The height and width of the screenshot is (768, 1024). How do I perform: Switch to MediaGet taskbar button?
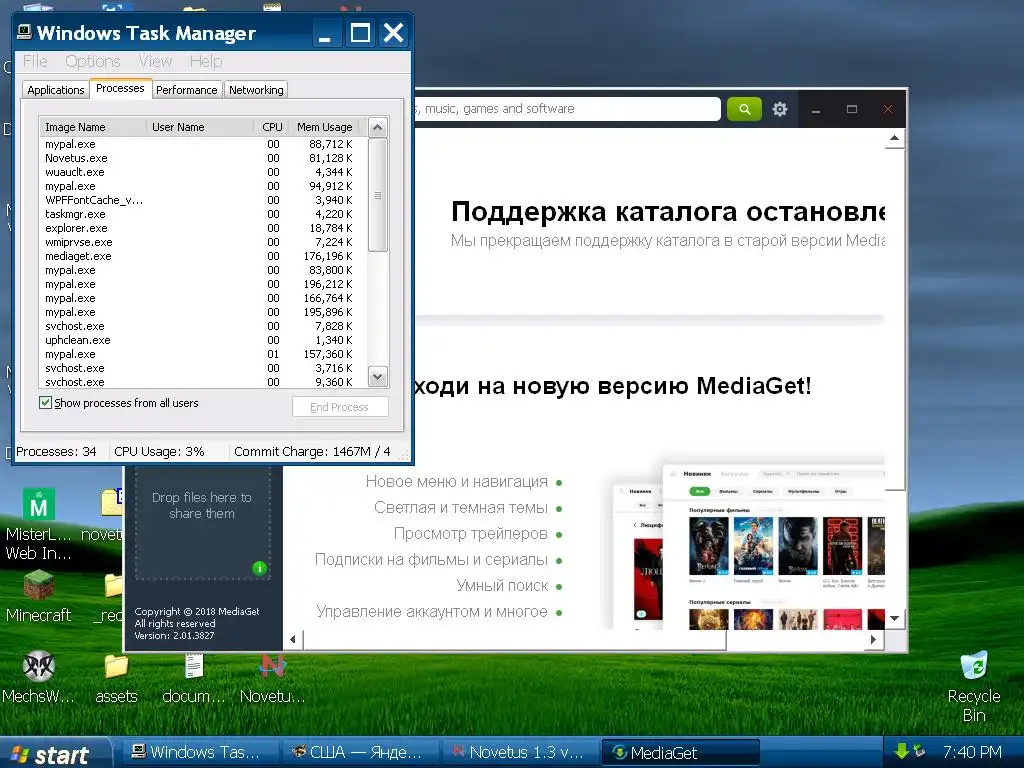coord(679,752)
